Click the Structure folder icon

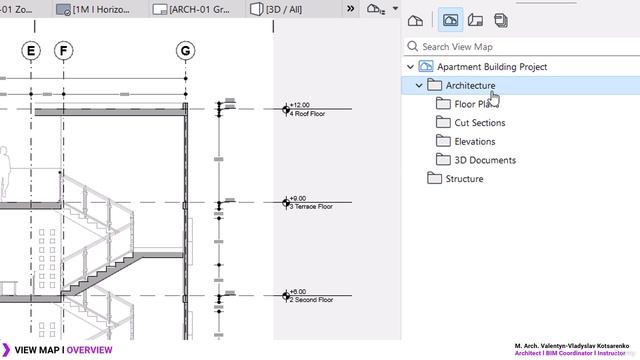434,178
